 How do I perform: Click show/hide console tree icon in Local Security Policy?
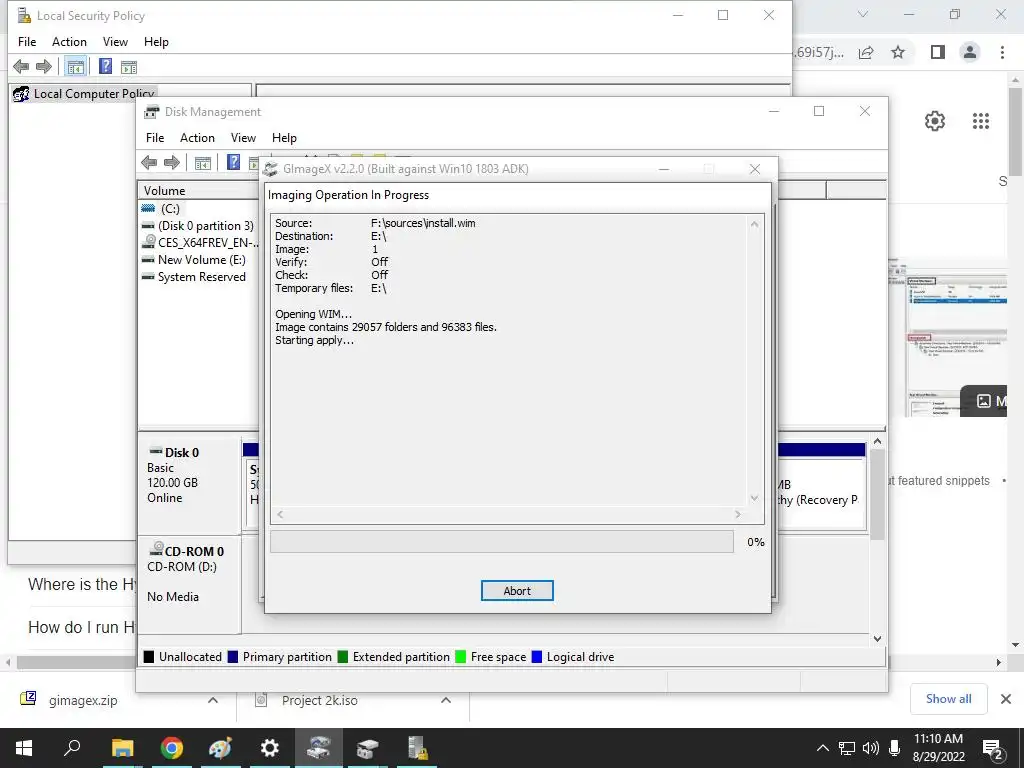coord(76,67)
